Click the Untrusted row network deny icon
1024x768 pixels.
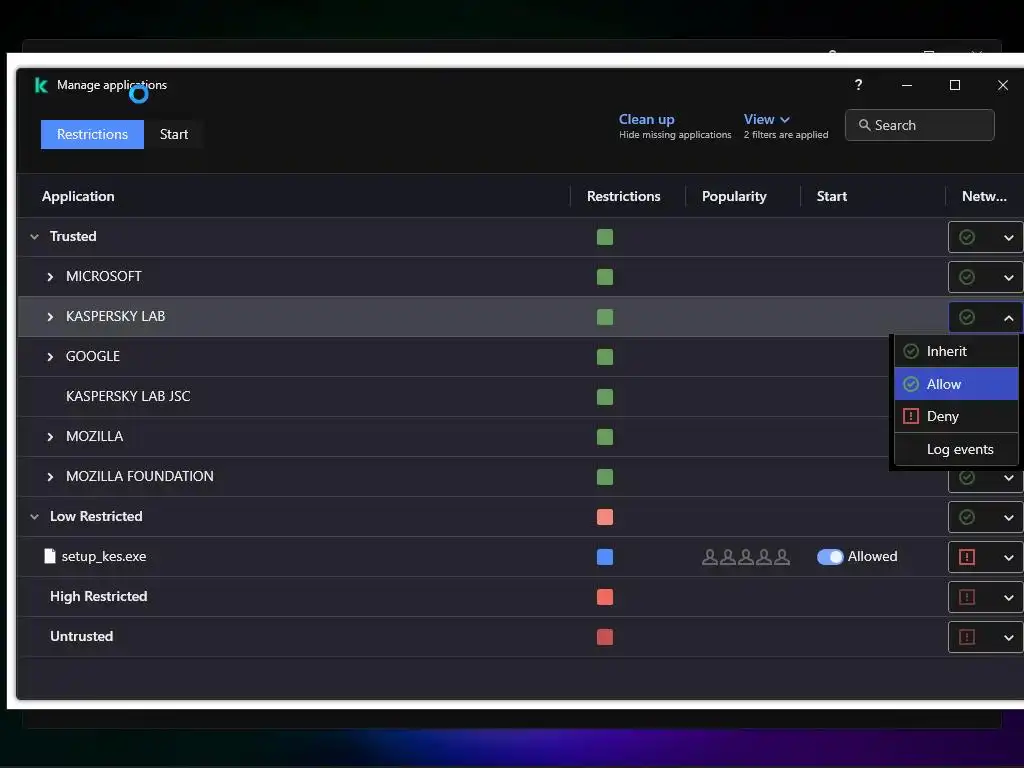tap(967, 637)
